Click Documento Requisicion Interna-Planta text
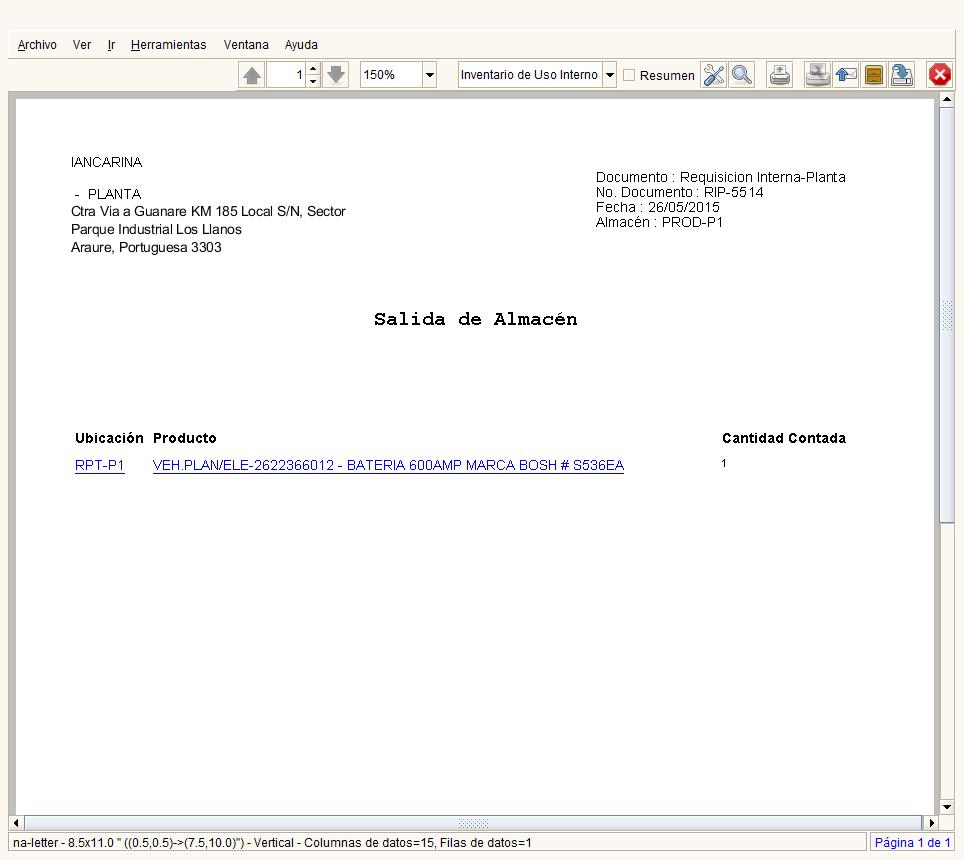Screen dimensions: 964x860 [x=721, y=177]
